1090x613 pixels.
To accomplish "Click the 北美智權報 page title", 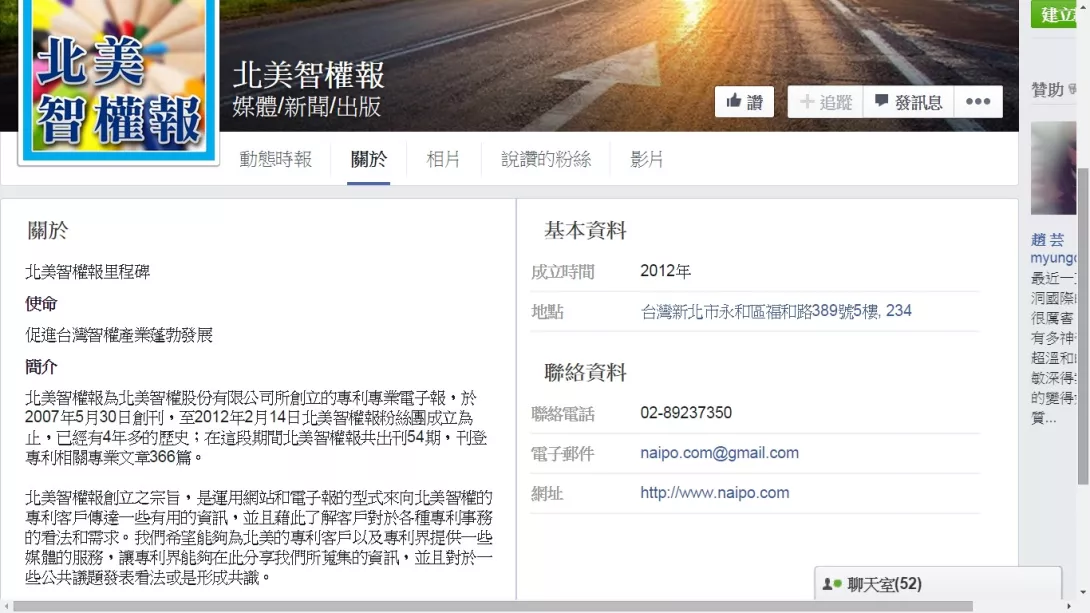I will 308,75.
